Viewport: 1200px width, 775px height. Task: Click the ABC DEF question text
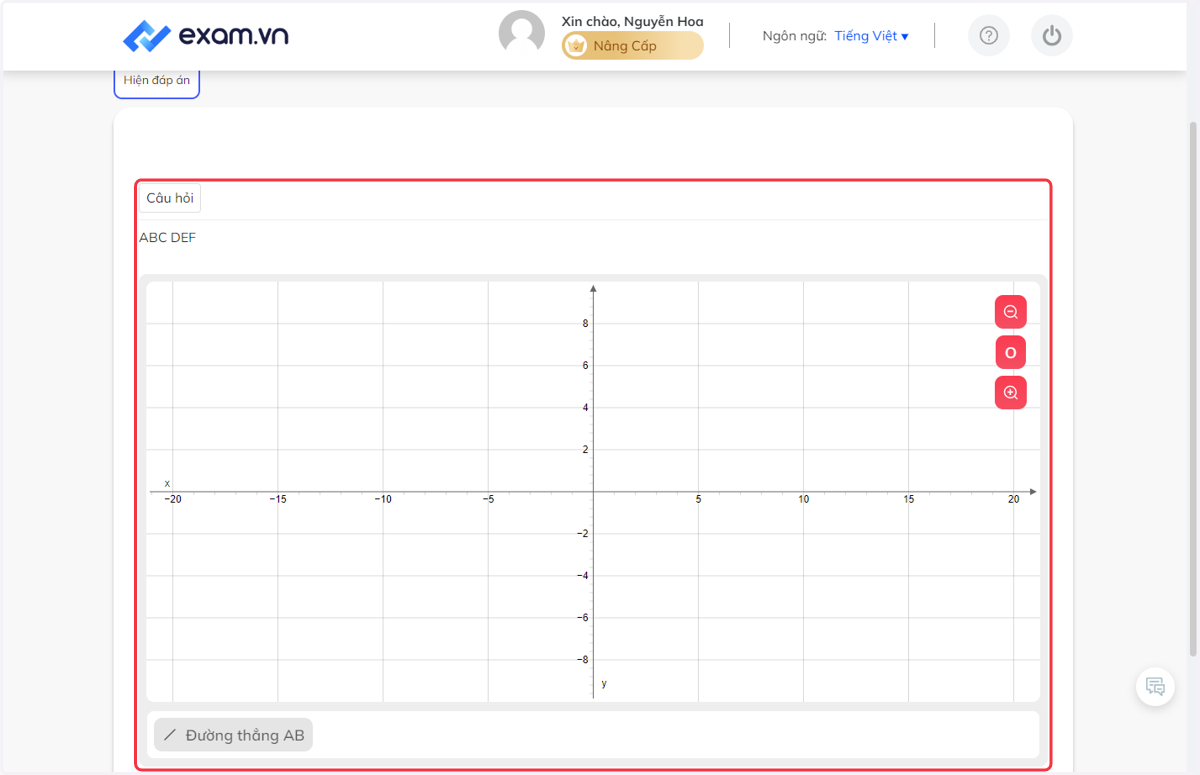[167, 238]
